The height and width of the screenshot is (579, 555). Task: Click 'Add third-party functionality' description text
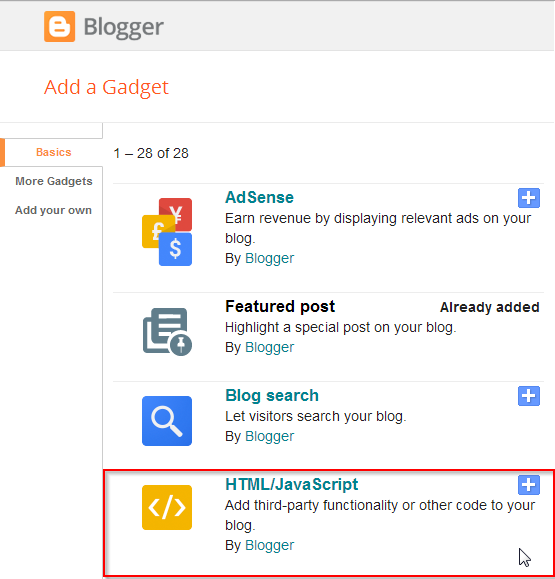pos(380,515)
